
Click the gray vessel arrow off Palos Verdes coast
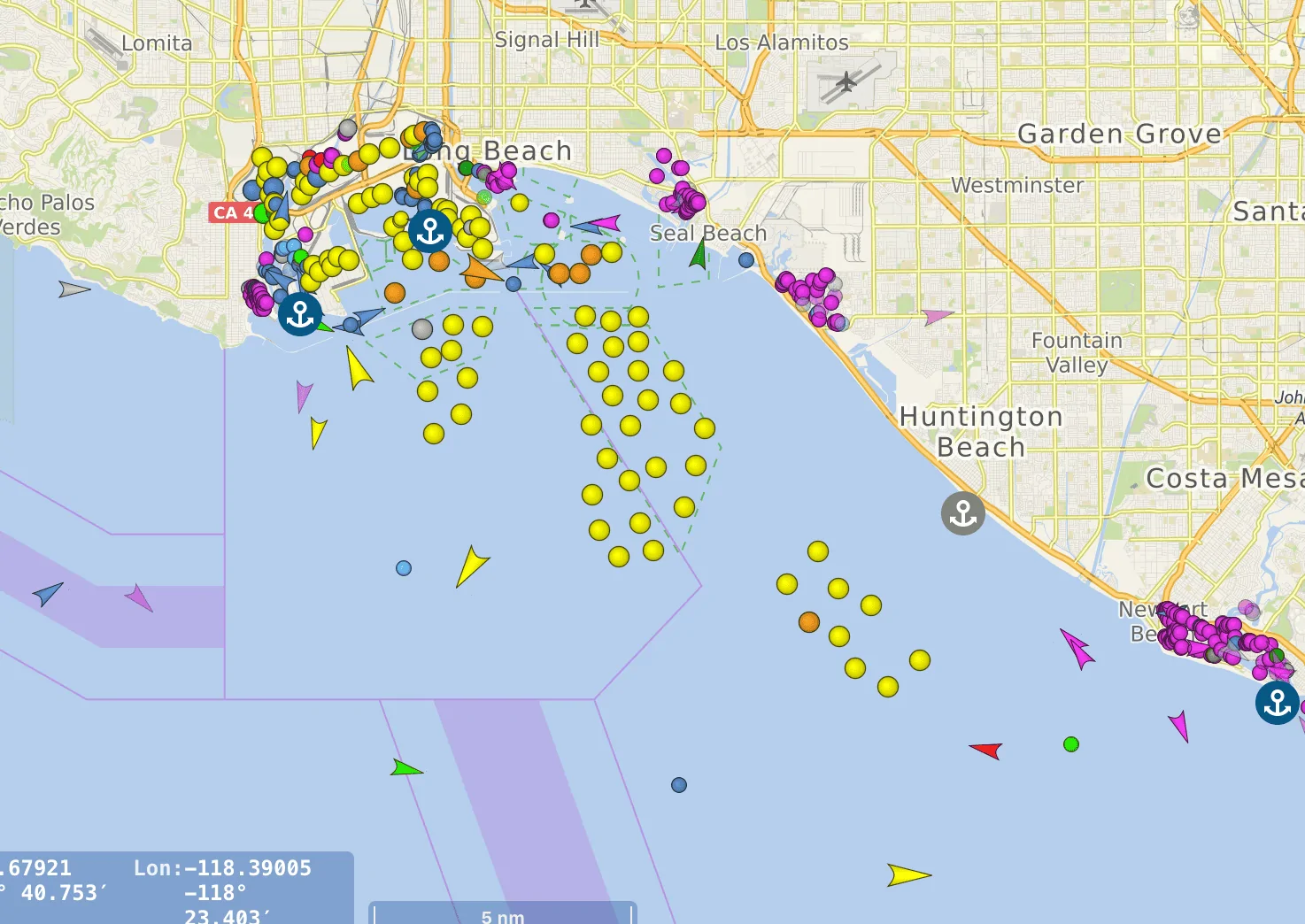pos(74,289)
